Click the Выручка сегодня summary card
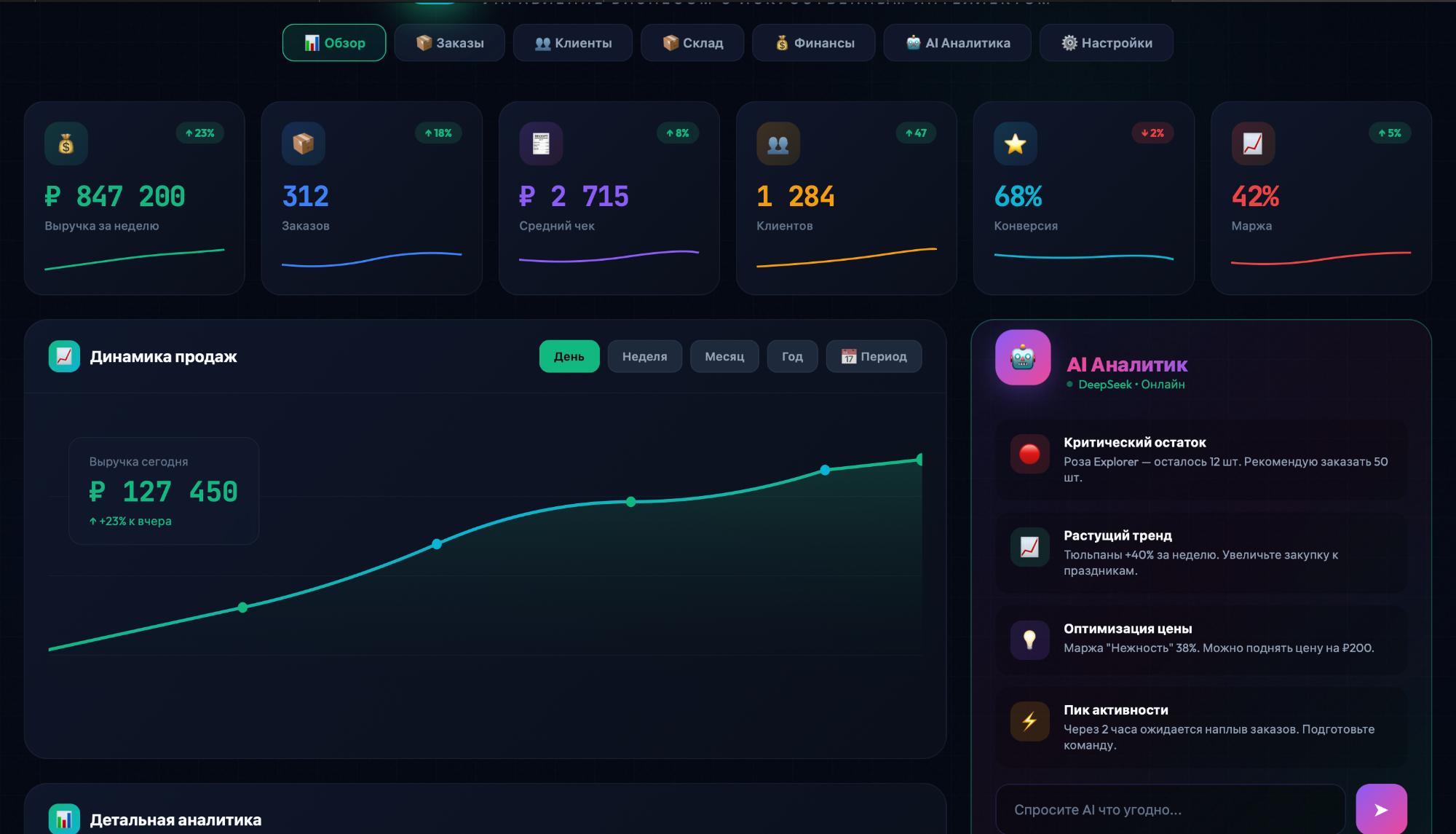 click(163, 491)
